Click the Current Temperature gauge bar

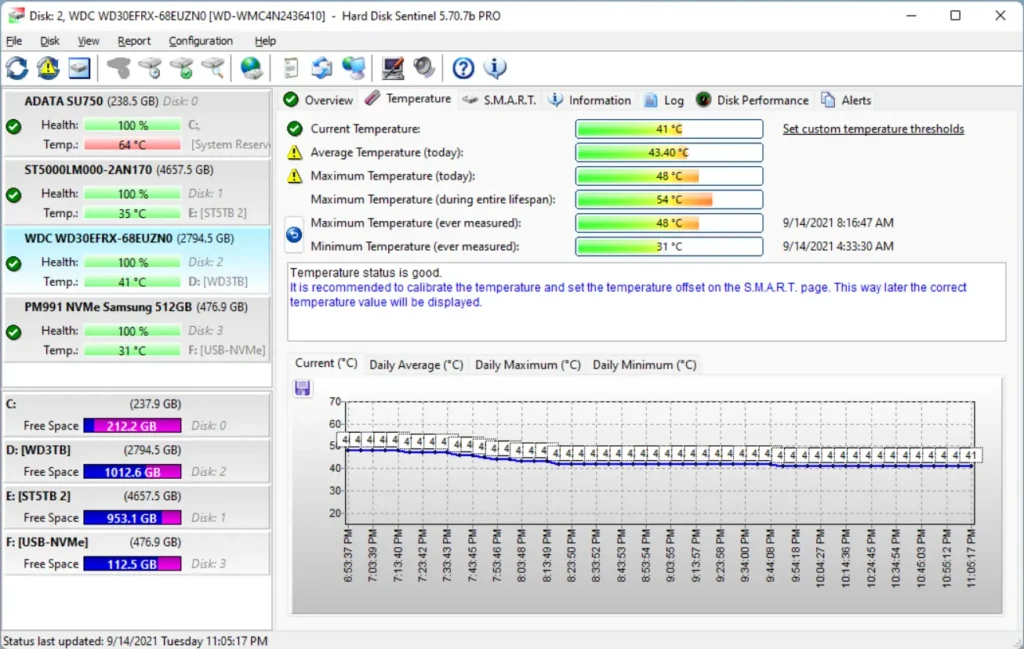point(668,128)
